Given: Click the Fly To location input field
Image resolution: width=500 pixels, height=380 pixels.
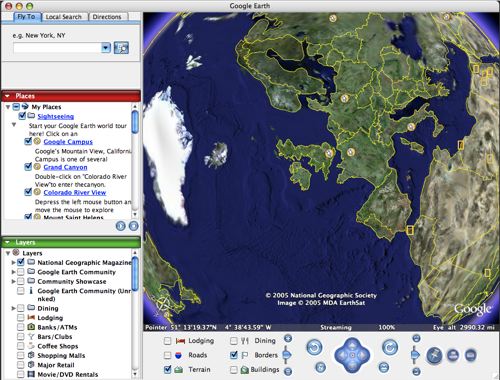Looking at the screenshot, I should [x=57, y=48].
